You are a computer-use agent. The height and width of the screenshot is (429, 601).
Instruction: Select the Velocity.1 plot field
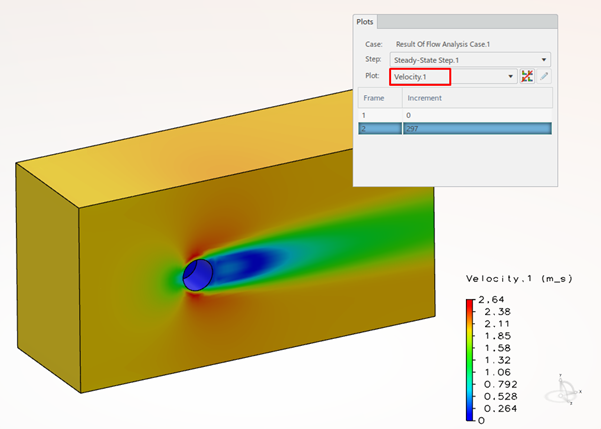(421, 77)
